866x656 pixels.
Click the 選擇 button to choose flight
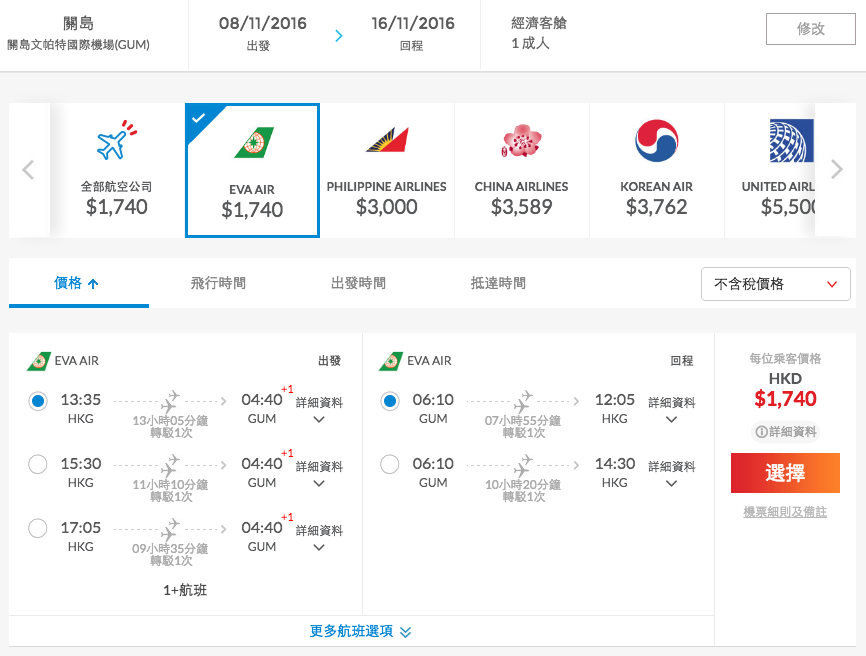[x=785, y=473]
